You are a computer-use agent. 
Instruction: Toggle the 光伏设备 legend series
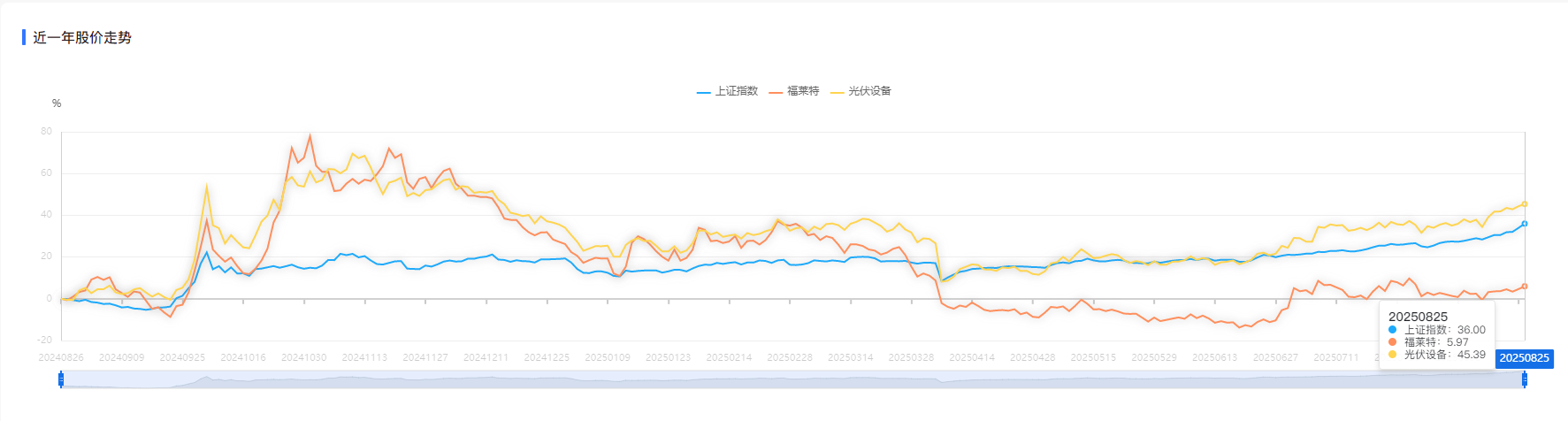click(x=860, y=91)
